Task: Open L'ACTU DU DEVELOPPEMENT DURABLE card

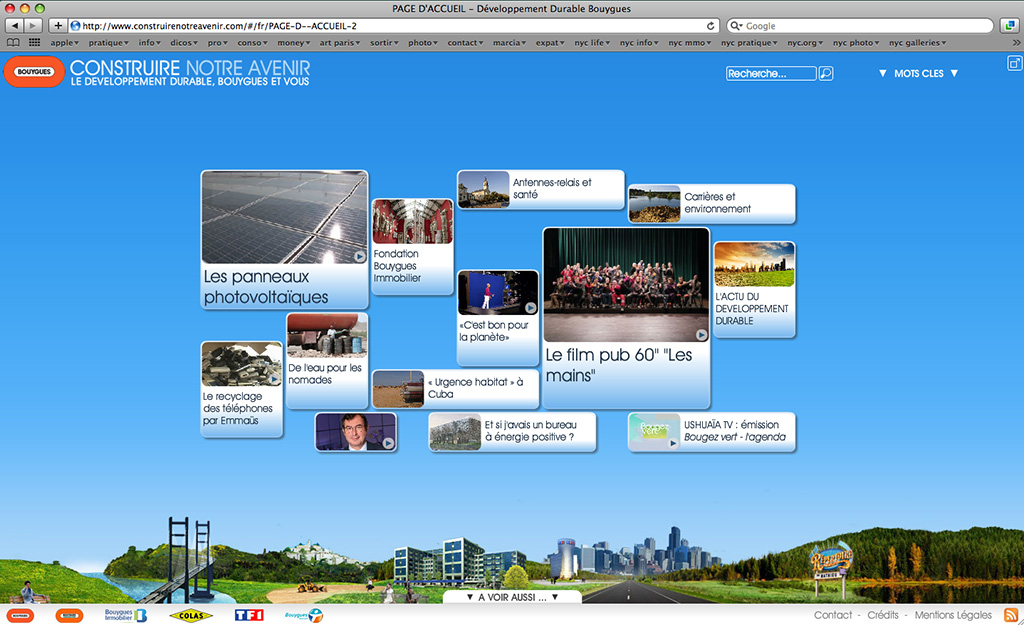Action: click(754, 289)
